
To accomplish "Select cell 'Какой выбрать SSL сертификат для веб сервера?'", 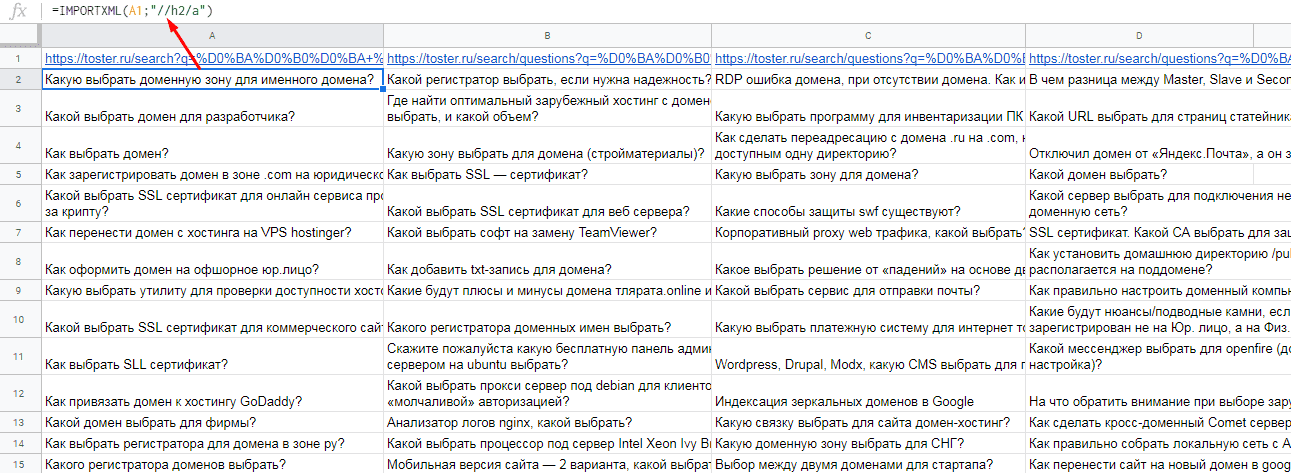I will click(x=548, y=204).
